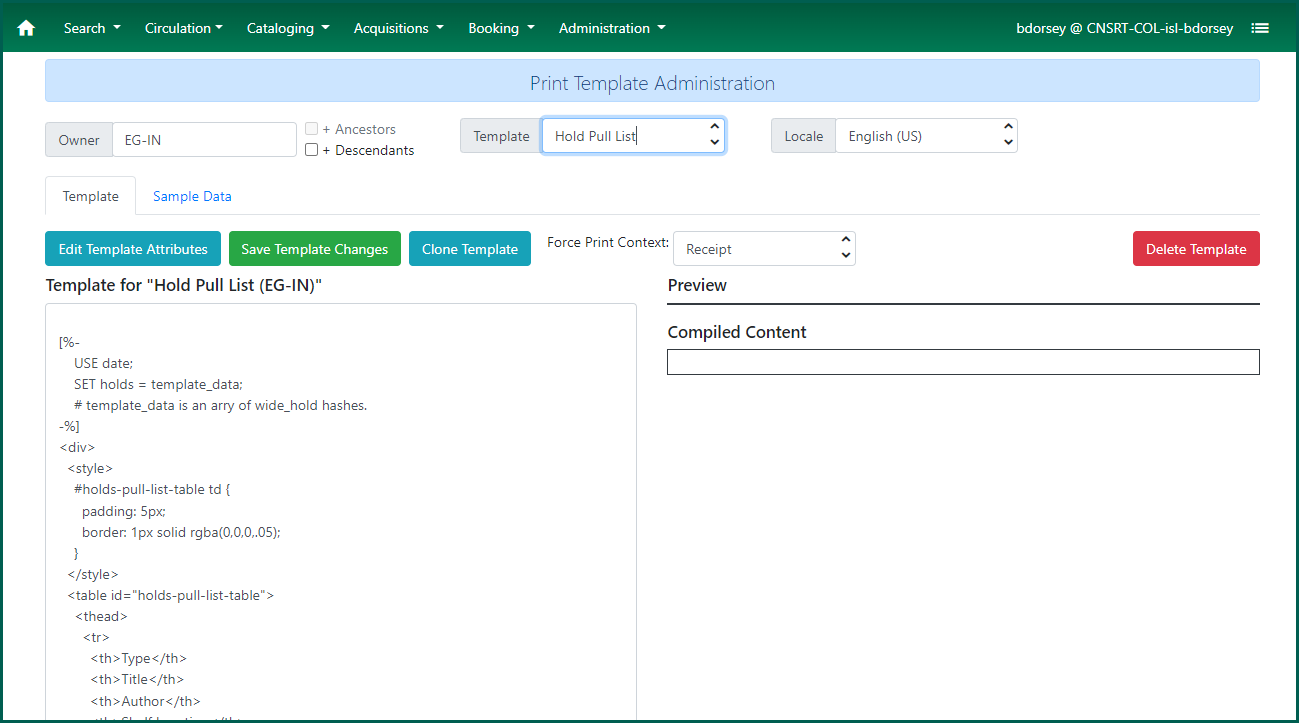Open the Cataloging menu
The width and height of the screenshot is (1299, 723).
pyautogui.click(x=288, y=28)
